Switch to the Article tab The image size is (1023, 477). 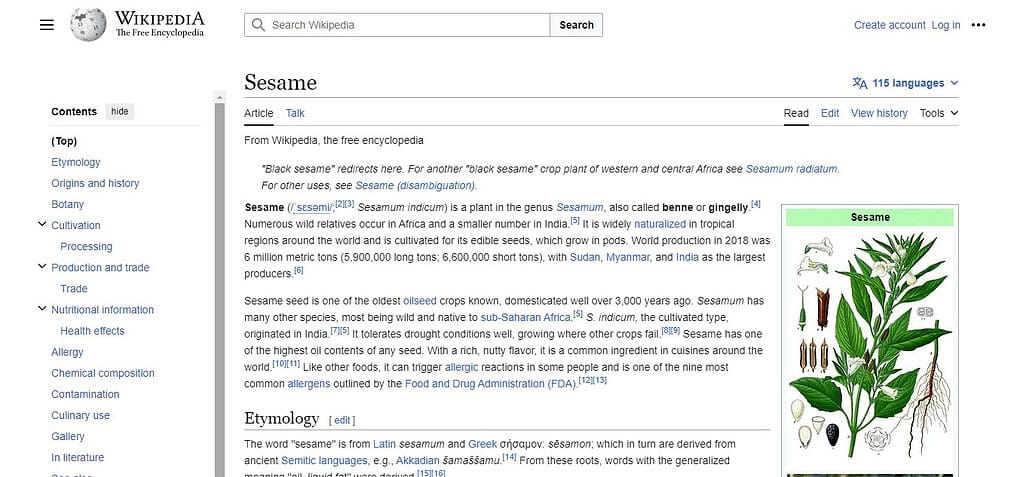[258, 113]
